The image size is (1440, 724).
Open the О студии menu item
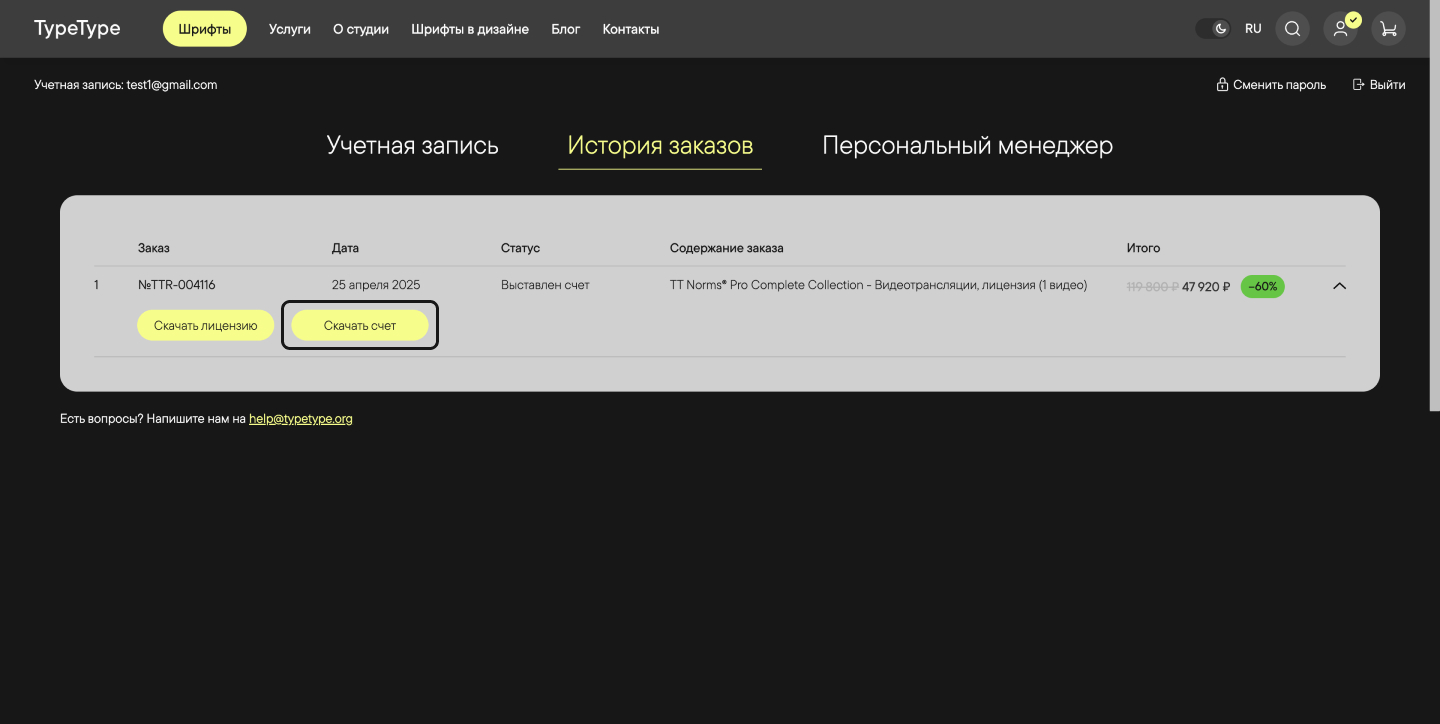click(x=361, y=29)
